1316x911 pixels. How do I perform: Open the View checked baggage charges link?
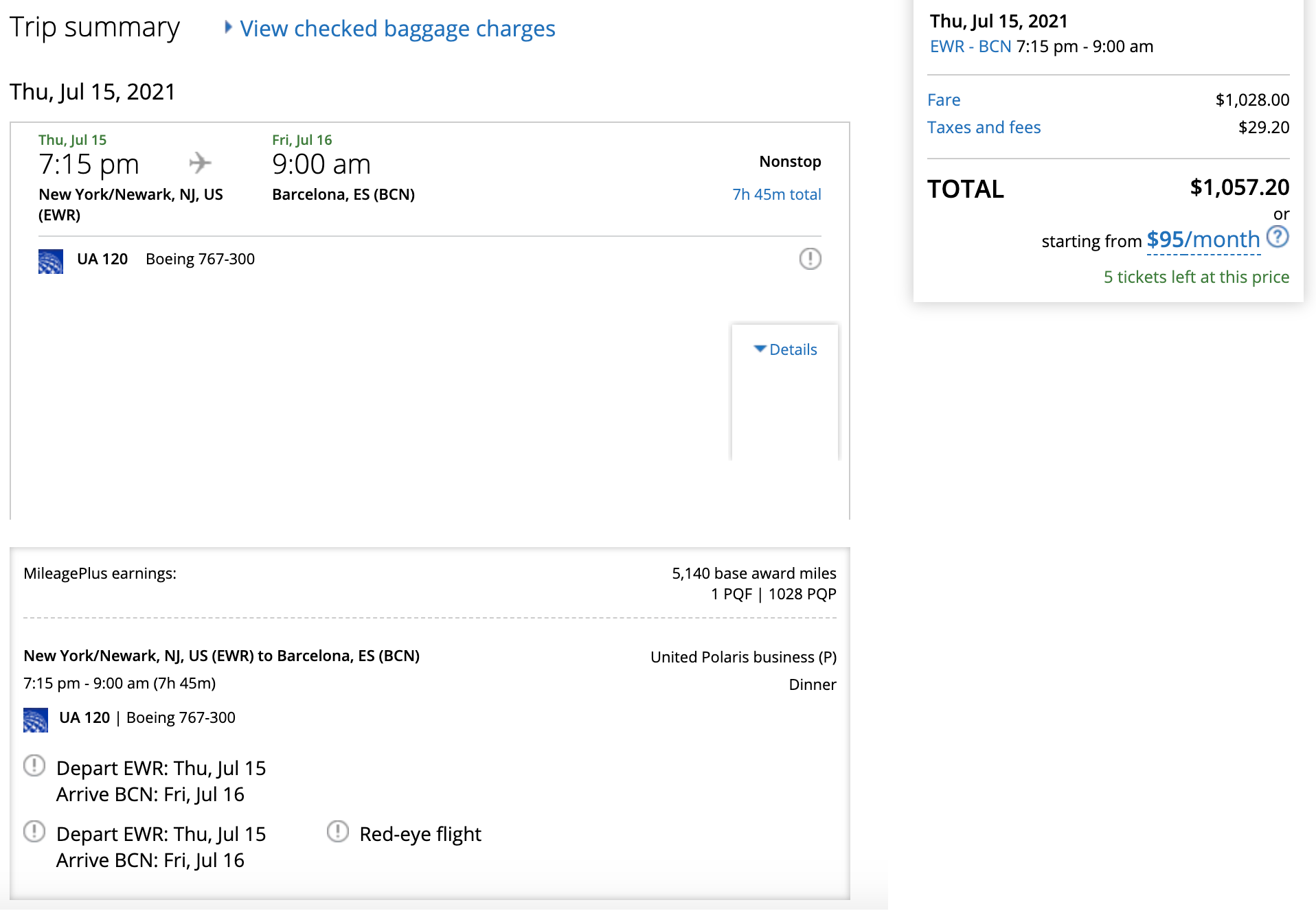[397, 29]
